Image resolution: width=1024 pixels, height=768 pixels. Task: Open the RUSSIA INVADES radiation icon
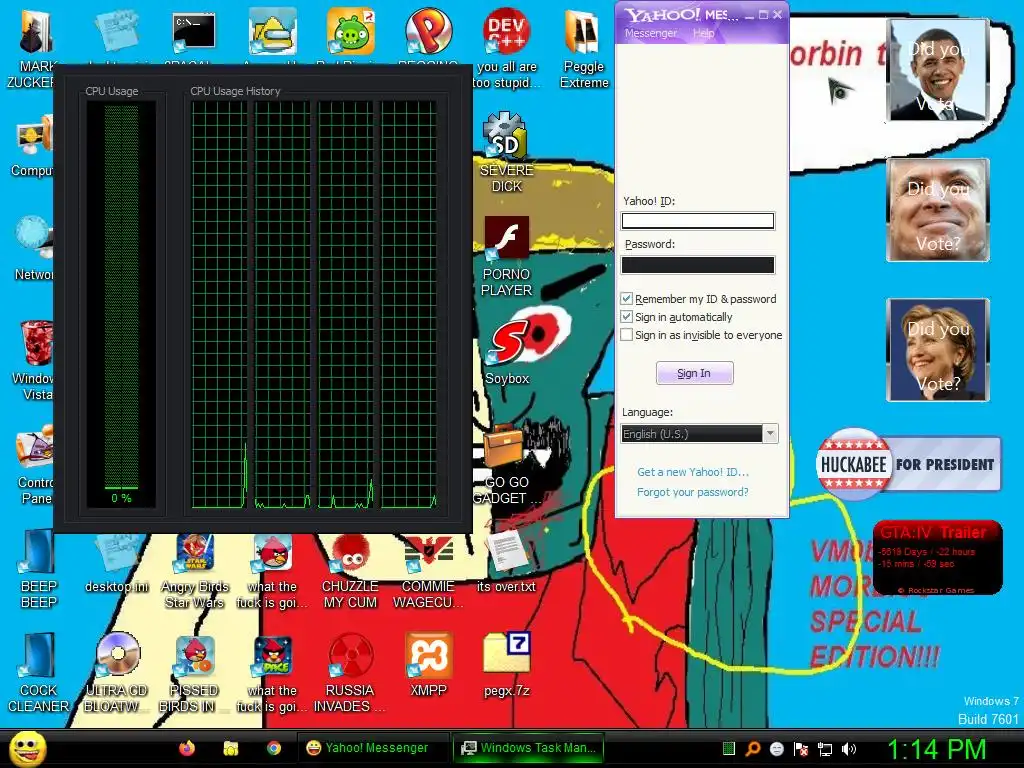351,656
